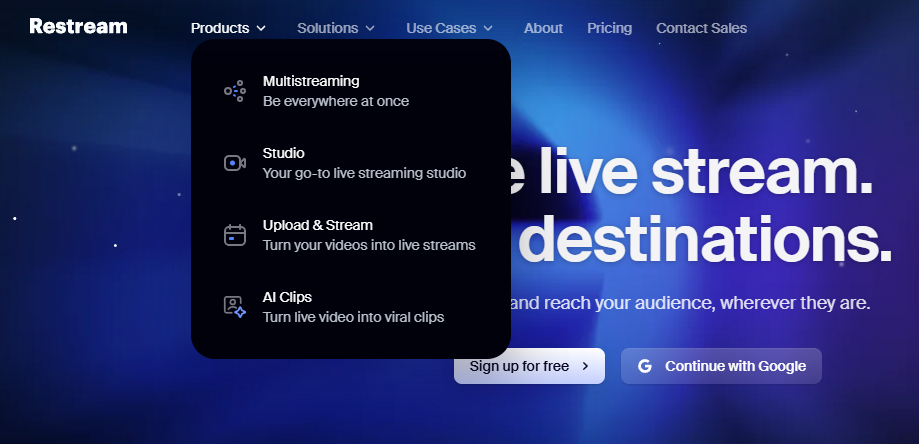The image size is (919, 444).
Task: Collapse the Products menu using its chevron
Action: click(x=261, y=29)
